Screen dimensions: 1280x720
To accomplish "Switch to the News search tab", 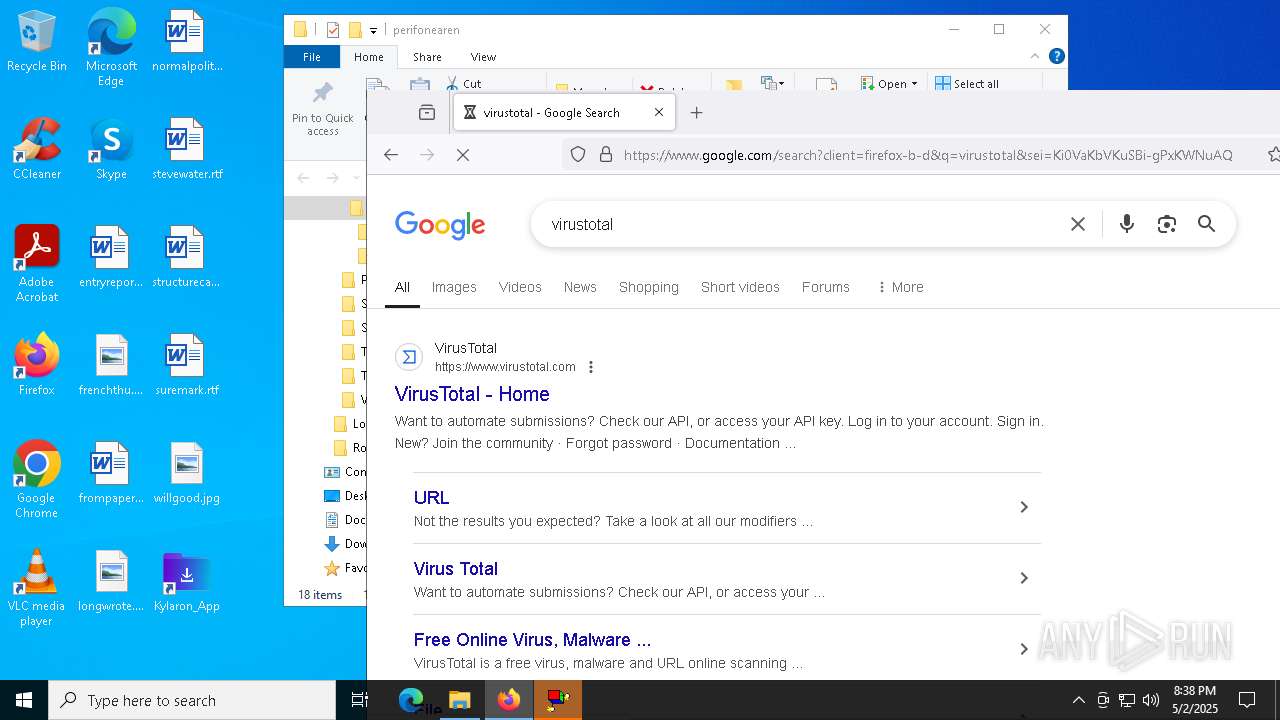I will coord(580,287).
